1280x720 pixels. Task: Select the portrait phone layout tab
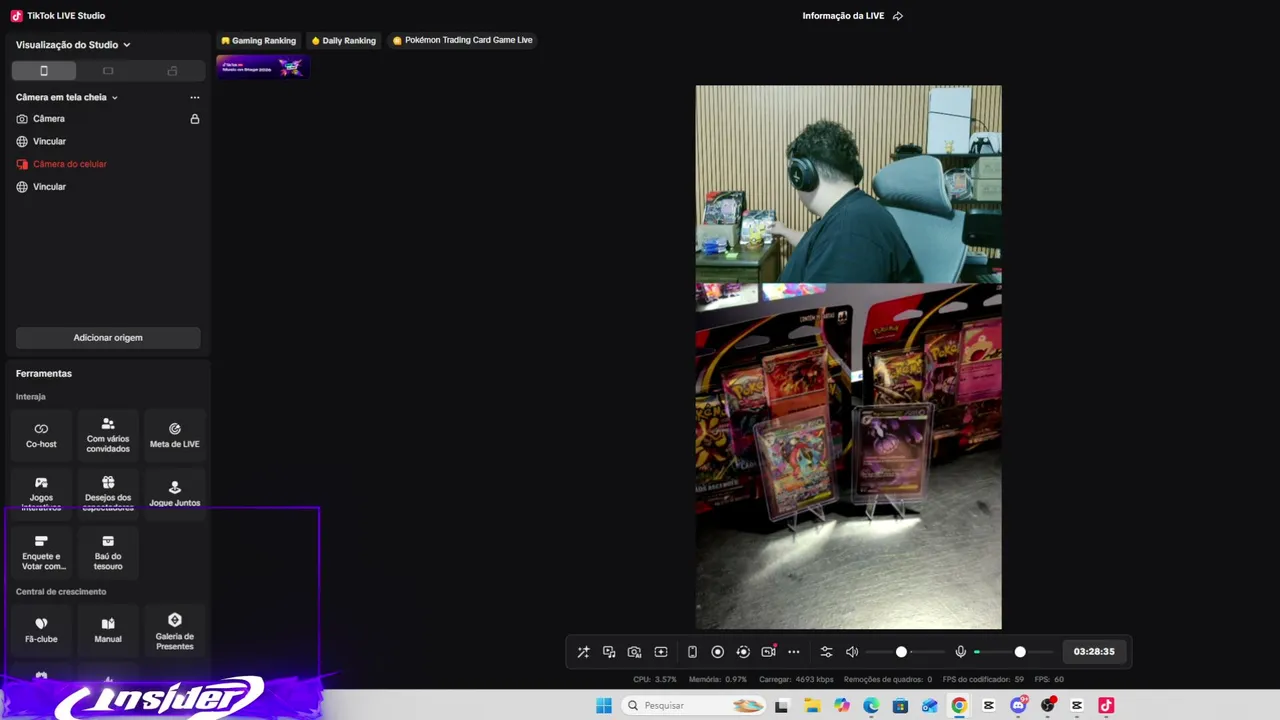(44, 71)
